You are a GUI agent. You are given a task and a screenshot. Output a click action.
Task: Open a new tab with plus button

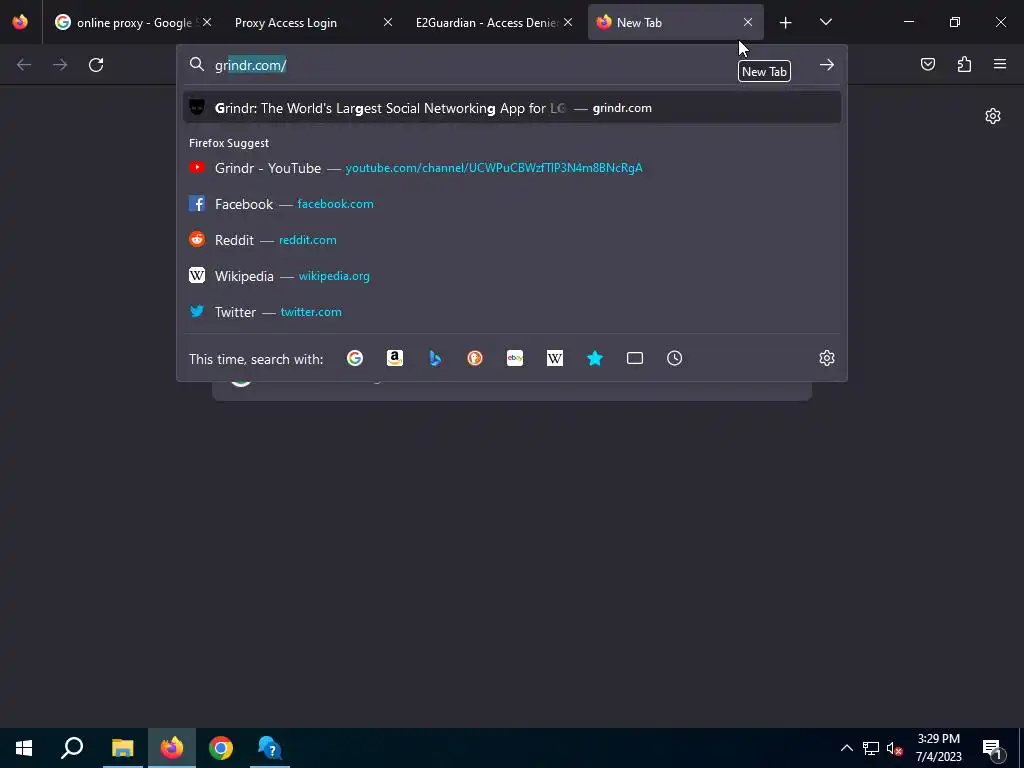pyautogui.click(x=786, y=23)
